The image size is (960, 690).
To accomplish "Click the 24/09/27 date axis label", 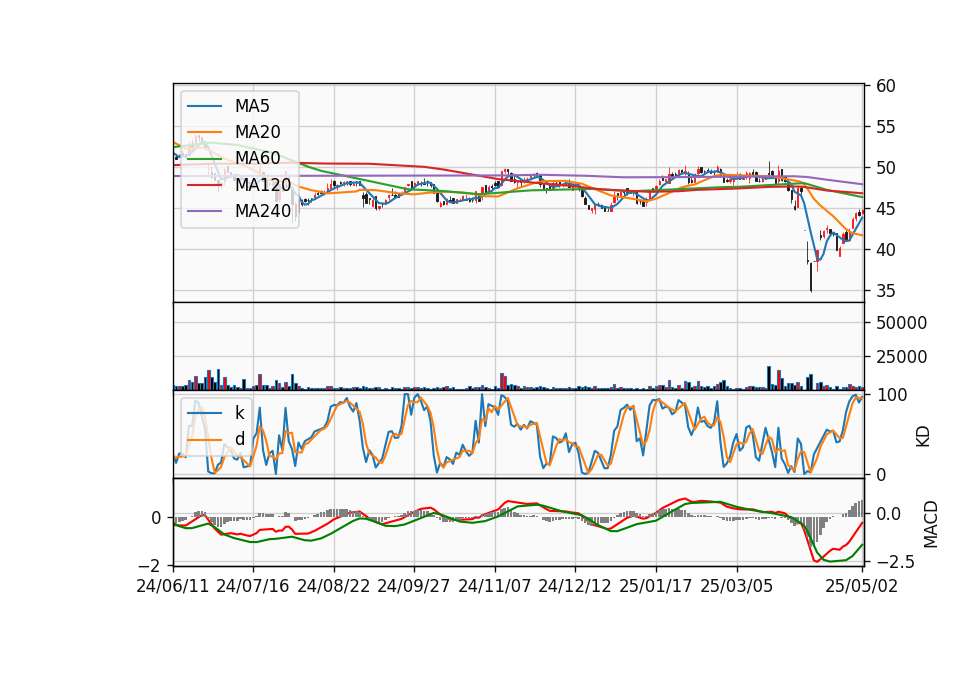I will click(413, 586).
